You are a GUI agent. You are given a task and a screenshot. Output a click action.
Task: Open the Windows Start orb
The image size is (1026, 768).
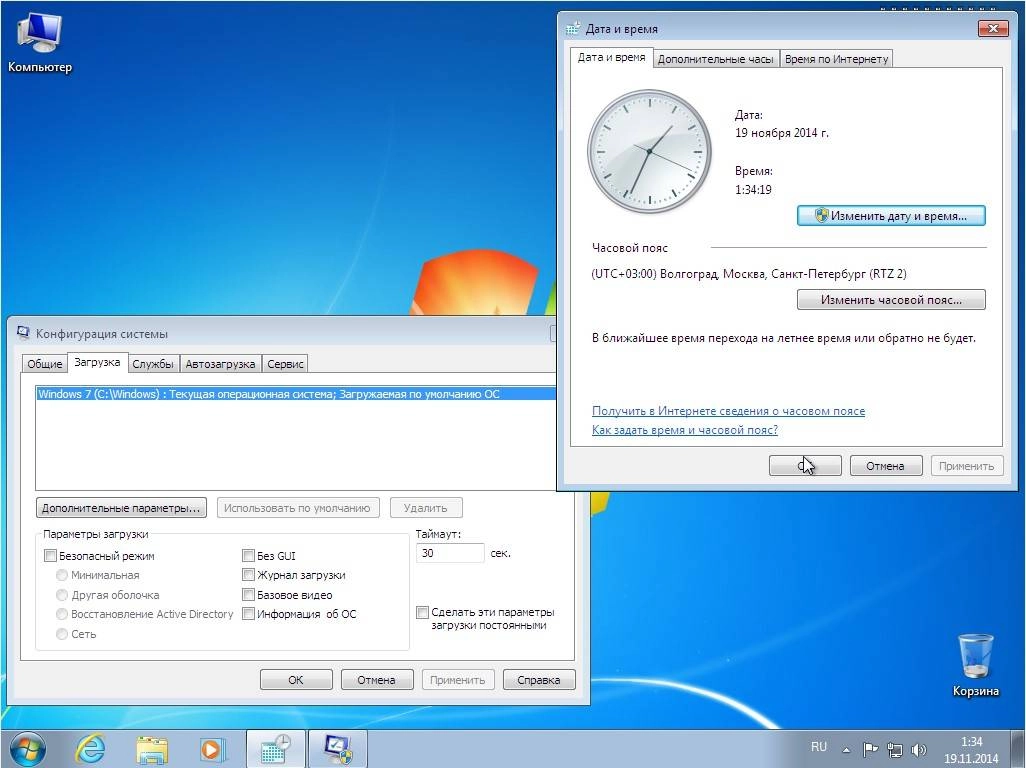point(28,749)
